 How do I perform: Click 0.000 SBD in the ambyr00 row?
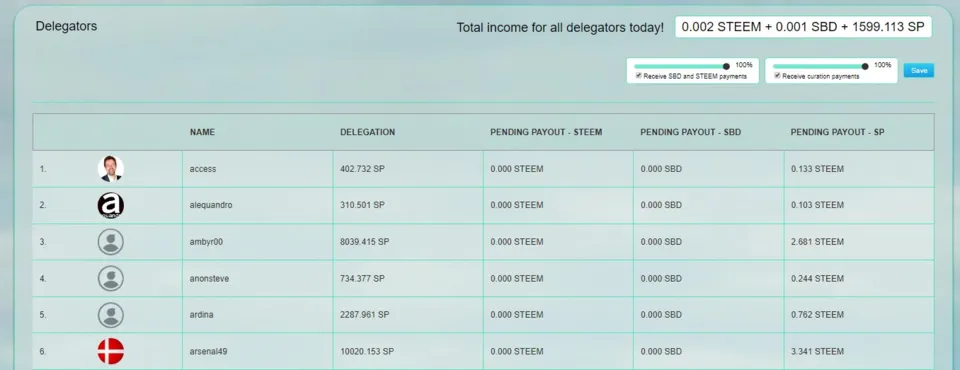click(661, 242)
